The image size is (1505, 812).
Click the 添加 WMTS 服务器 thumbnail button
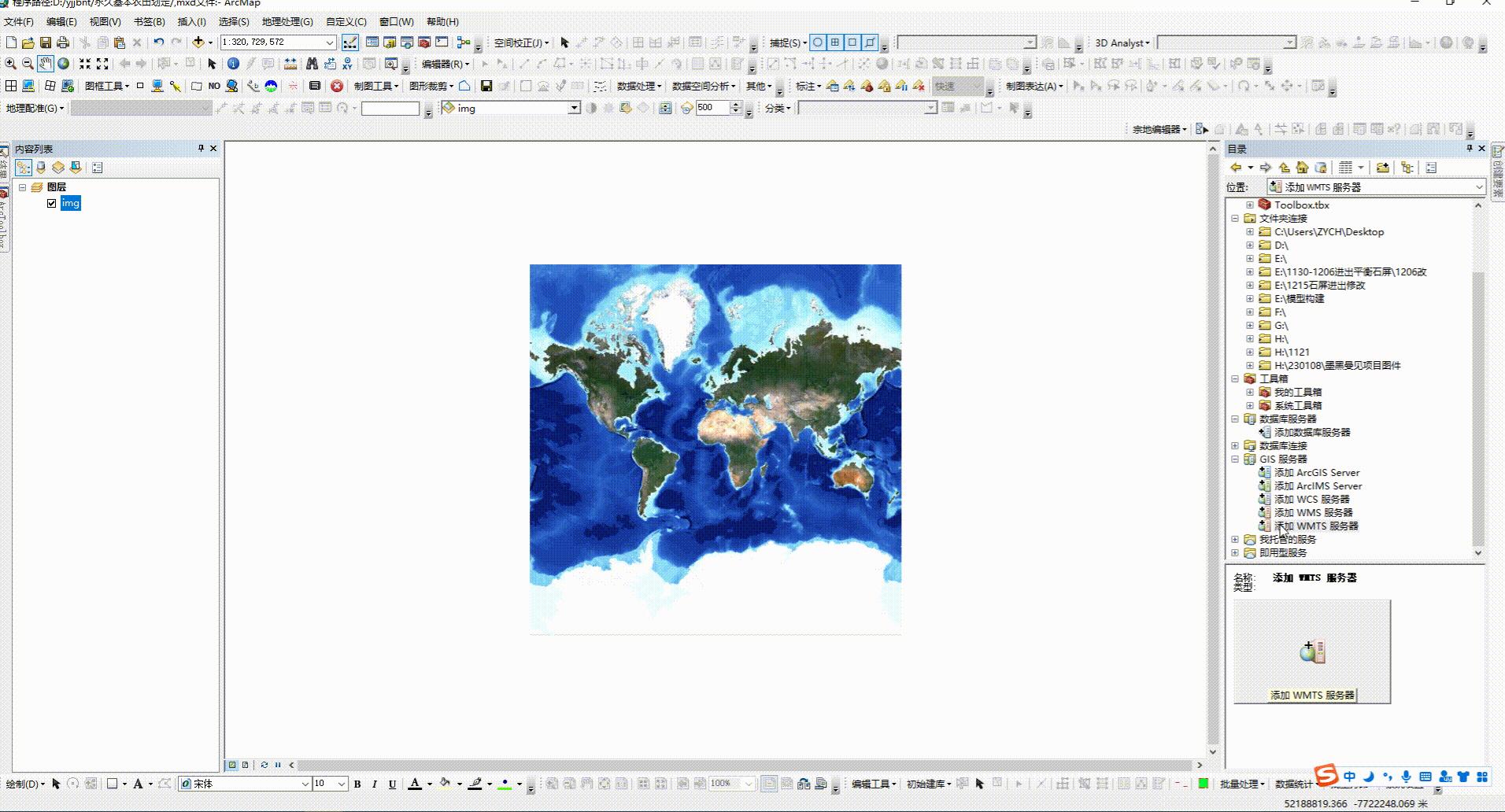coord(1311,651)
